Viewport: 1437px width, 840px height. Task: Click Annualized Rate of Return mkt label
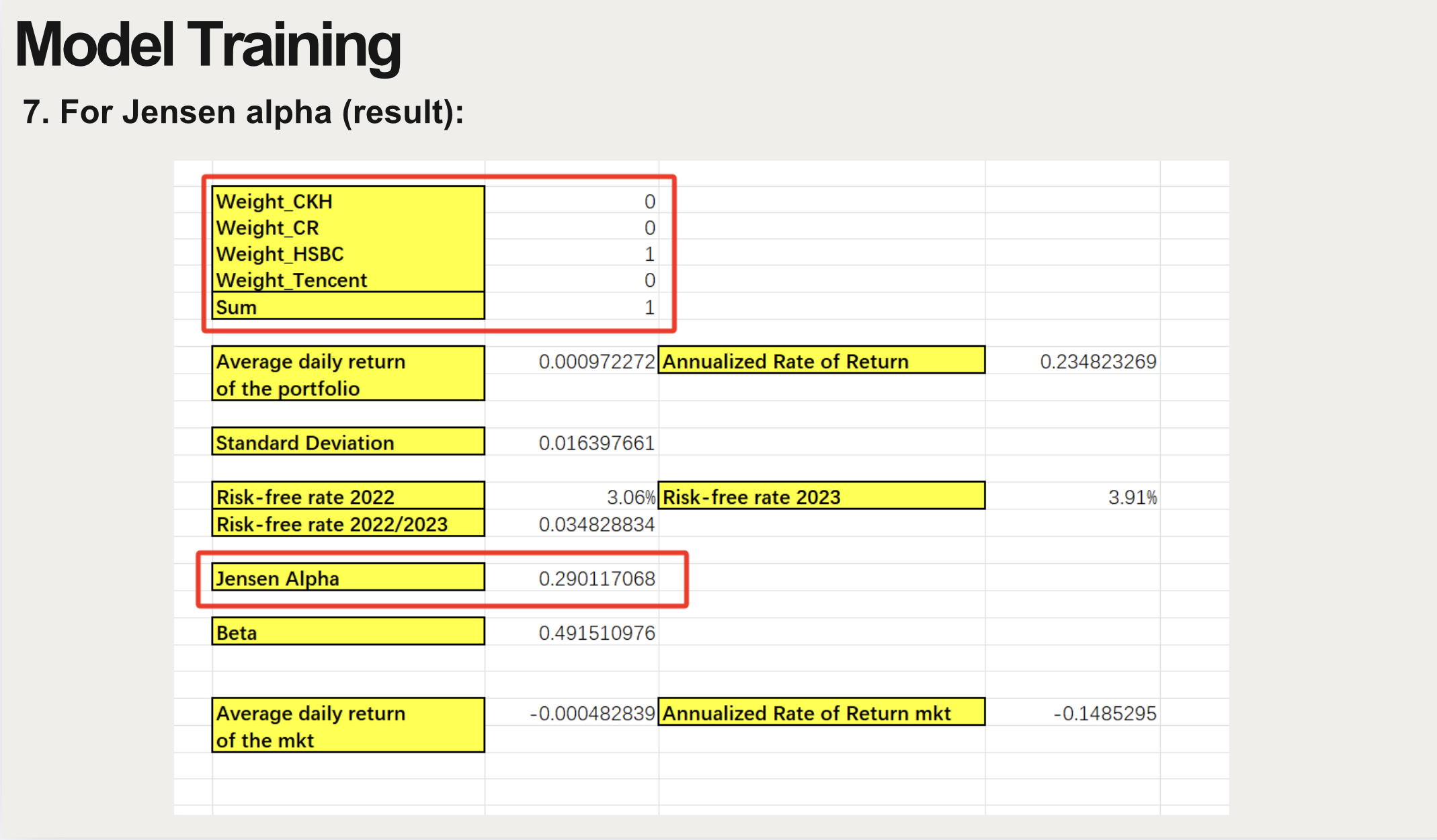(x=821, y=712)
